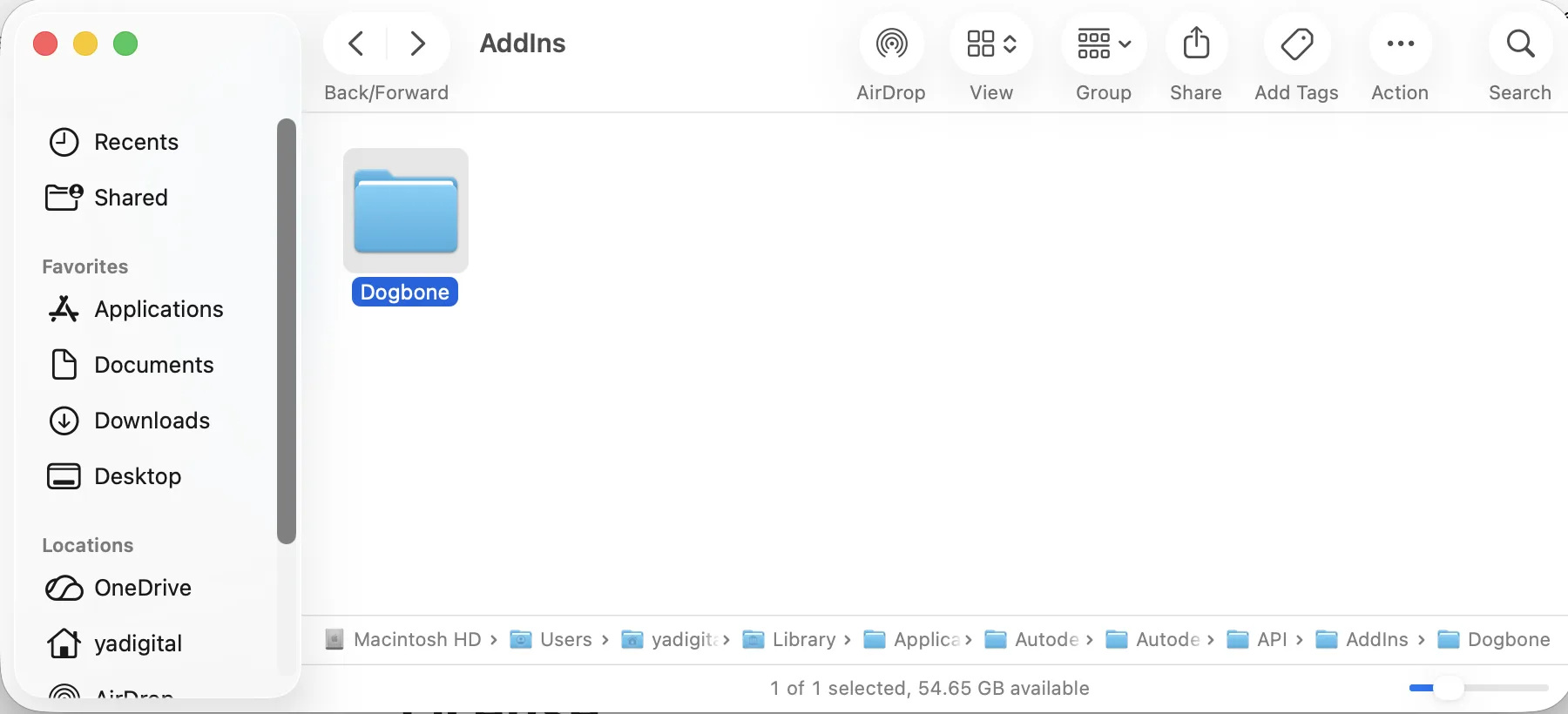Click the Recents clock icon
The width and height of the screenshot is (1568, 714).
64,142
